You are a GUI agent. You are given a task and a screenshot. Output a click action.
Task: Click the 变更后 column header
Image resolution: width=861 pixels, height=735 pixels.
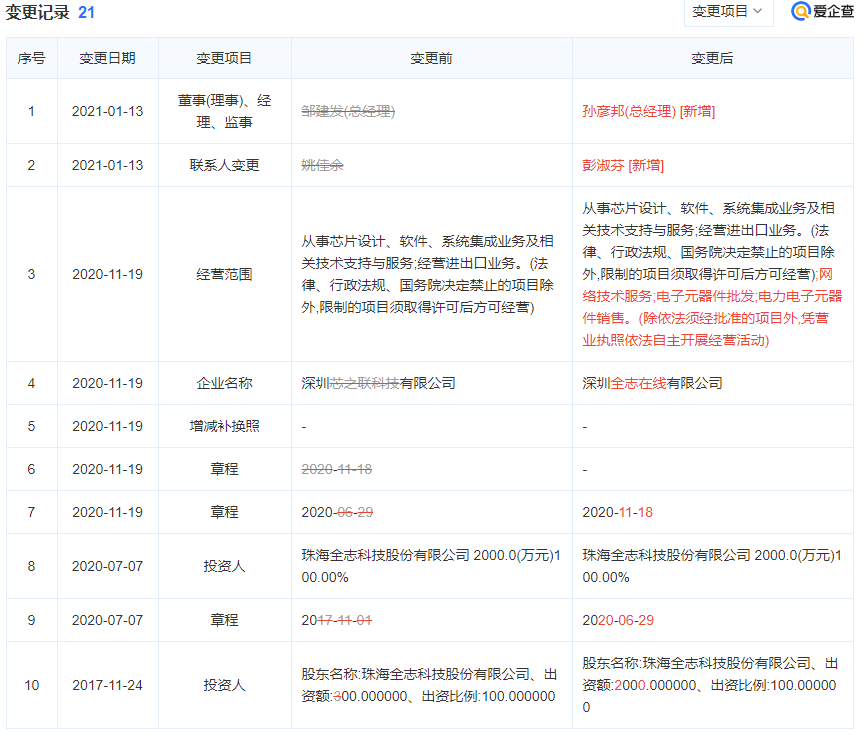click(712, 58)
